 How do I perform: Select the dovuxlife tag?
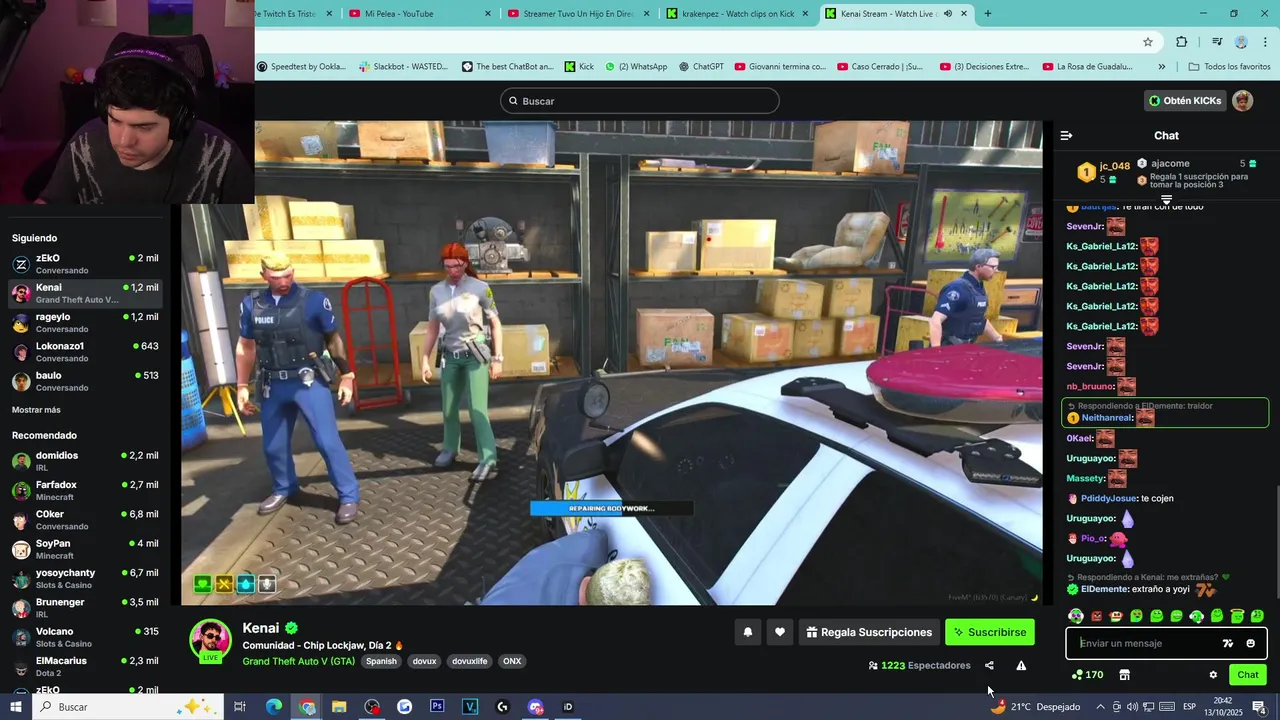tap(469, 661)
